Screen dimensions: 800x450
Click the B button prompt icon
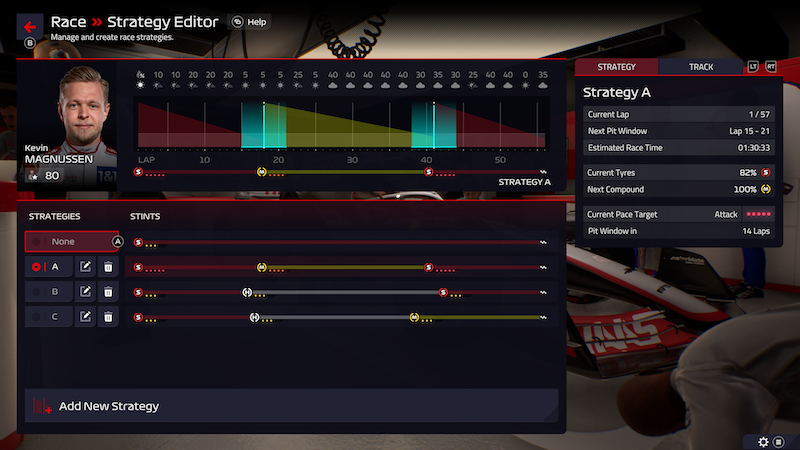pyautogui.click(x=30, y=43)
